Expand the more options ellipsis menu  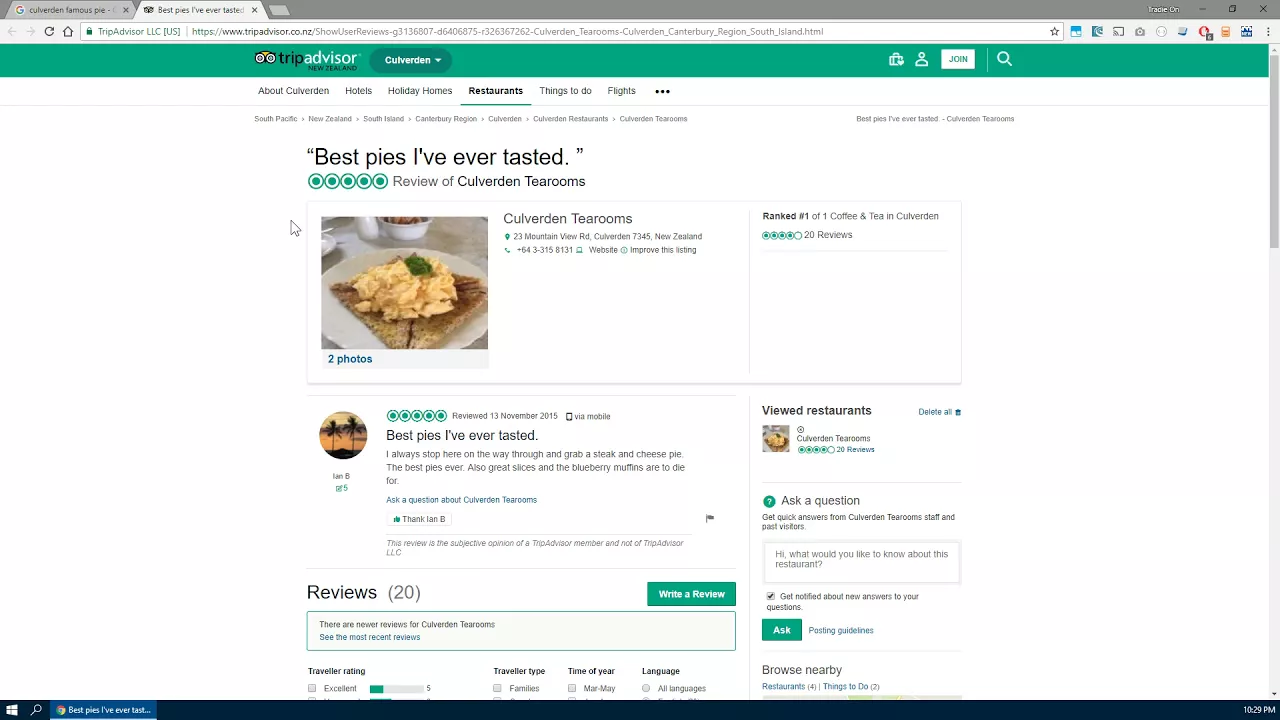tap(662, 91)
